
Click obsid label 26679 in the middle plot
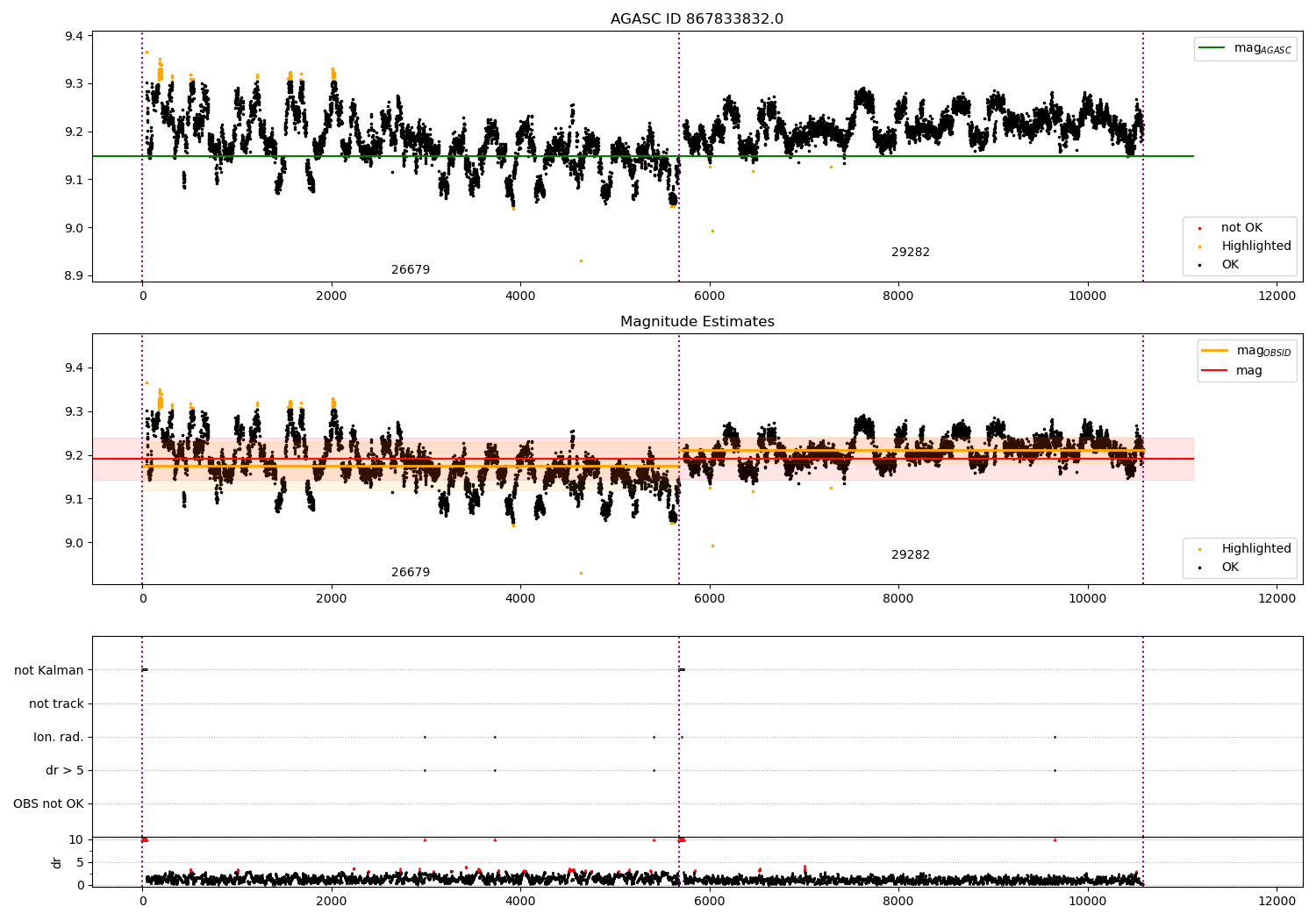click(x=411, y=573)
